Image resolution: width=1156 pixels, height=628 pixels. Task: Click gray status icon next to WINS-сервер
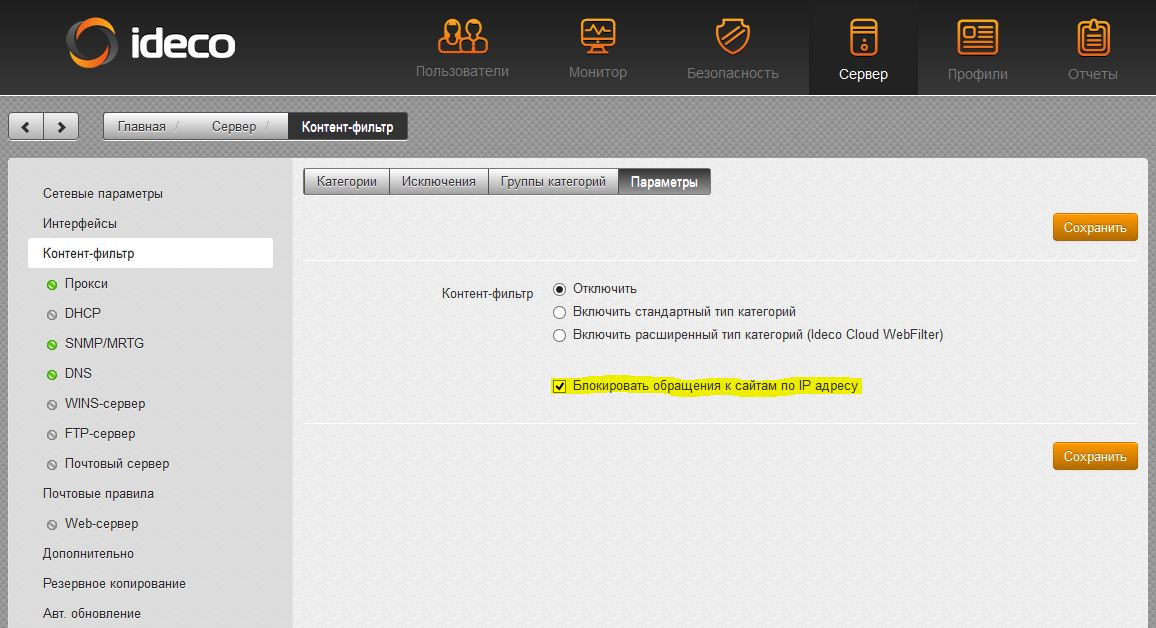(52, 405)
